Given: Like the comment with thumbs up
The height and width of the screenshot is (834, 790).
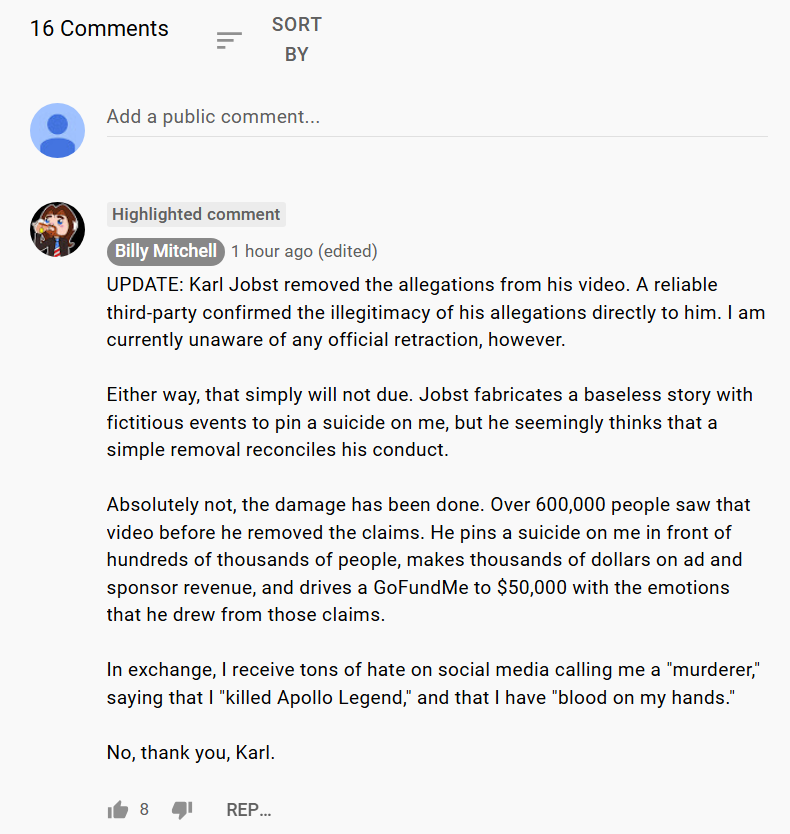Looking at the screenshot, I should 118,810.
